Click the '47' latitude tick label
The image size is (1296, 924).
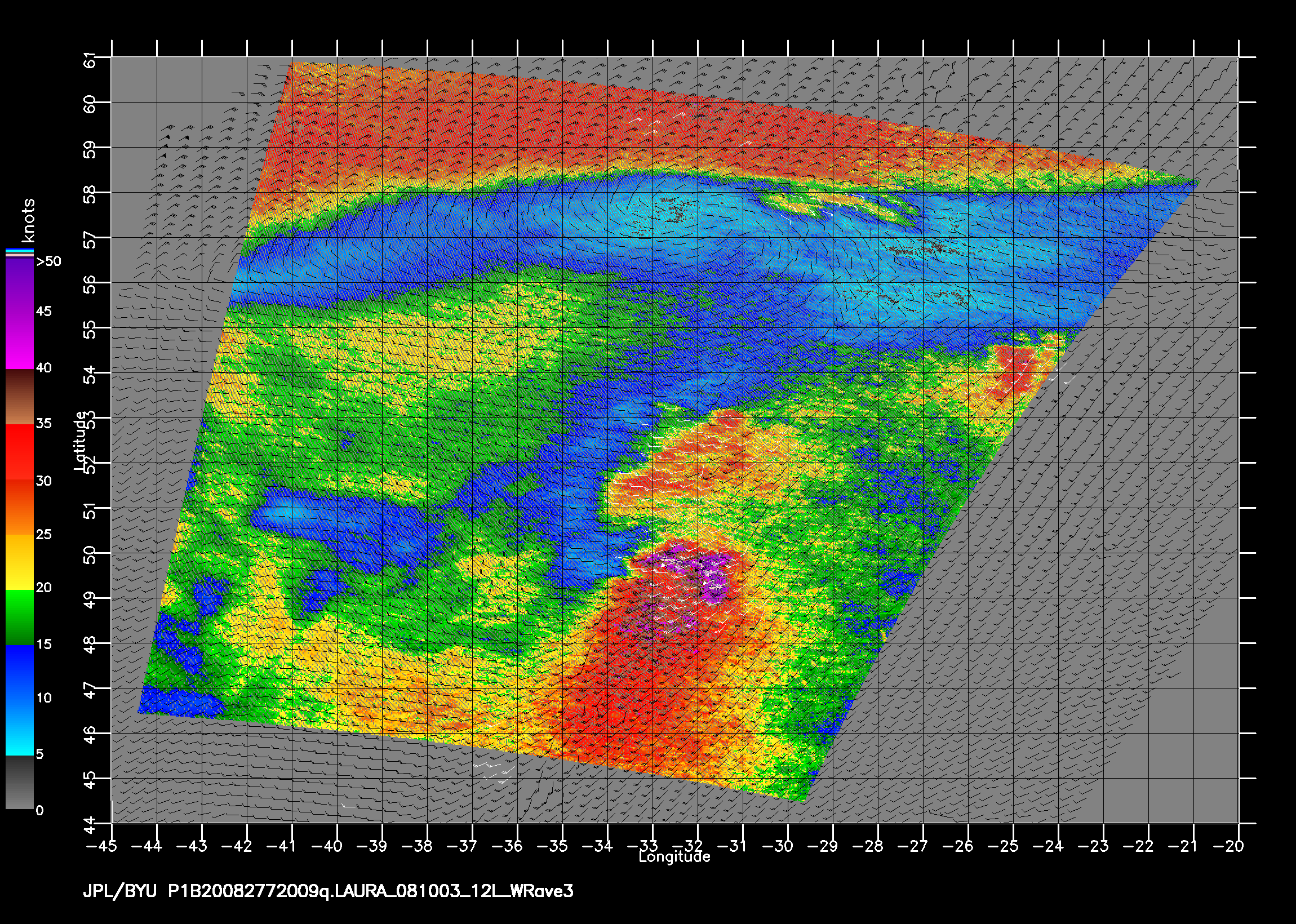click(90, 691)
